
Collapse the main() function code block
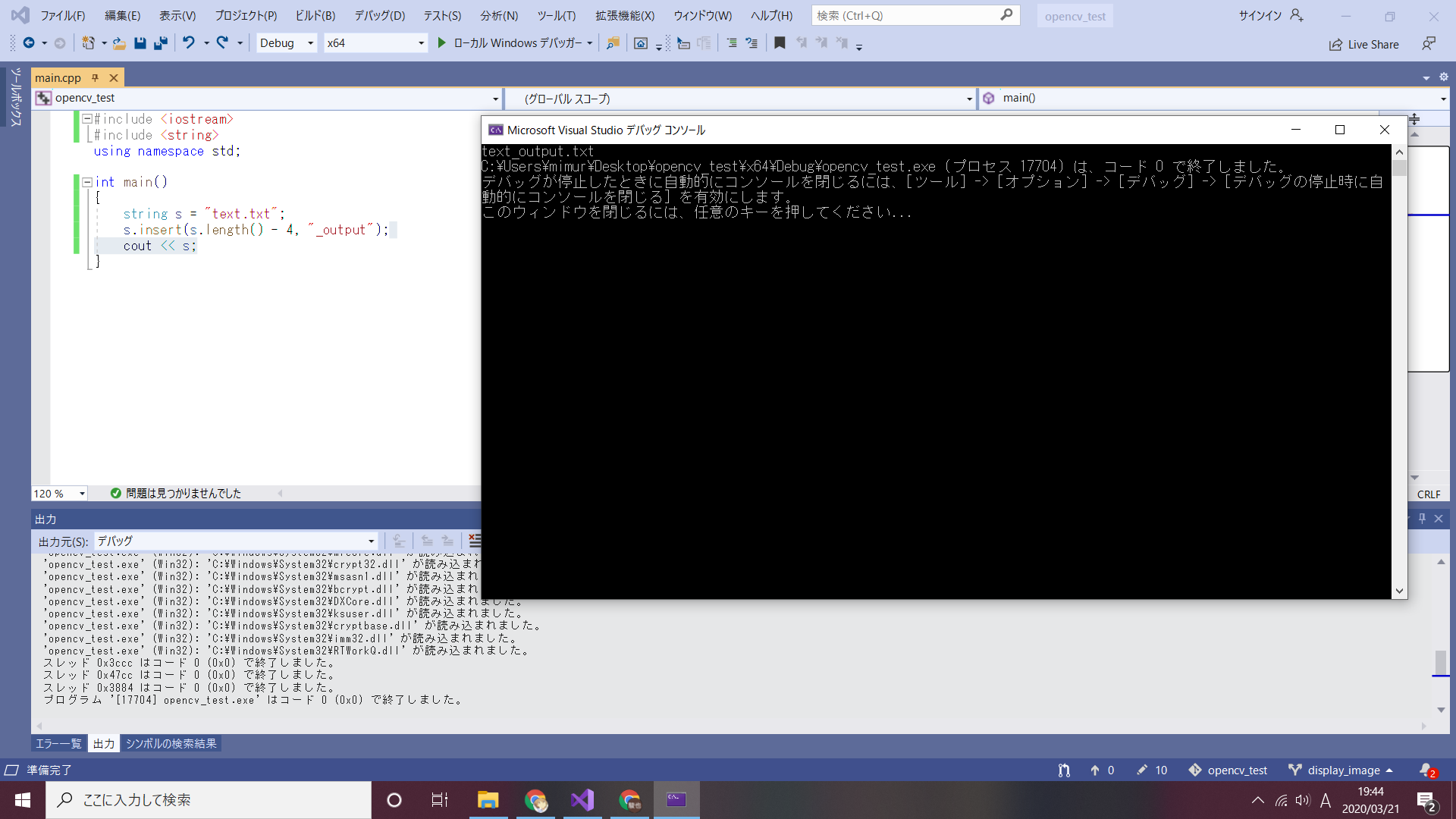point(87,182)
